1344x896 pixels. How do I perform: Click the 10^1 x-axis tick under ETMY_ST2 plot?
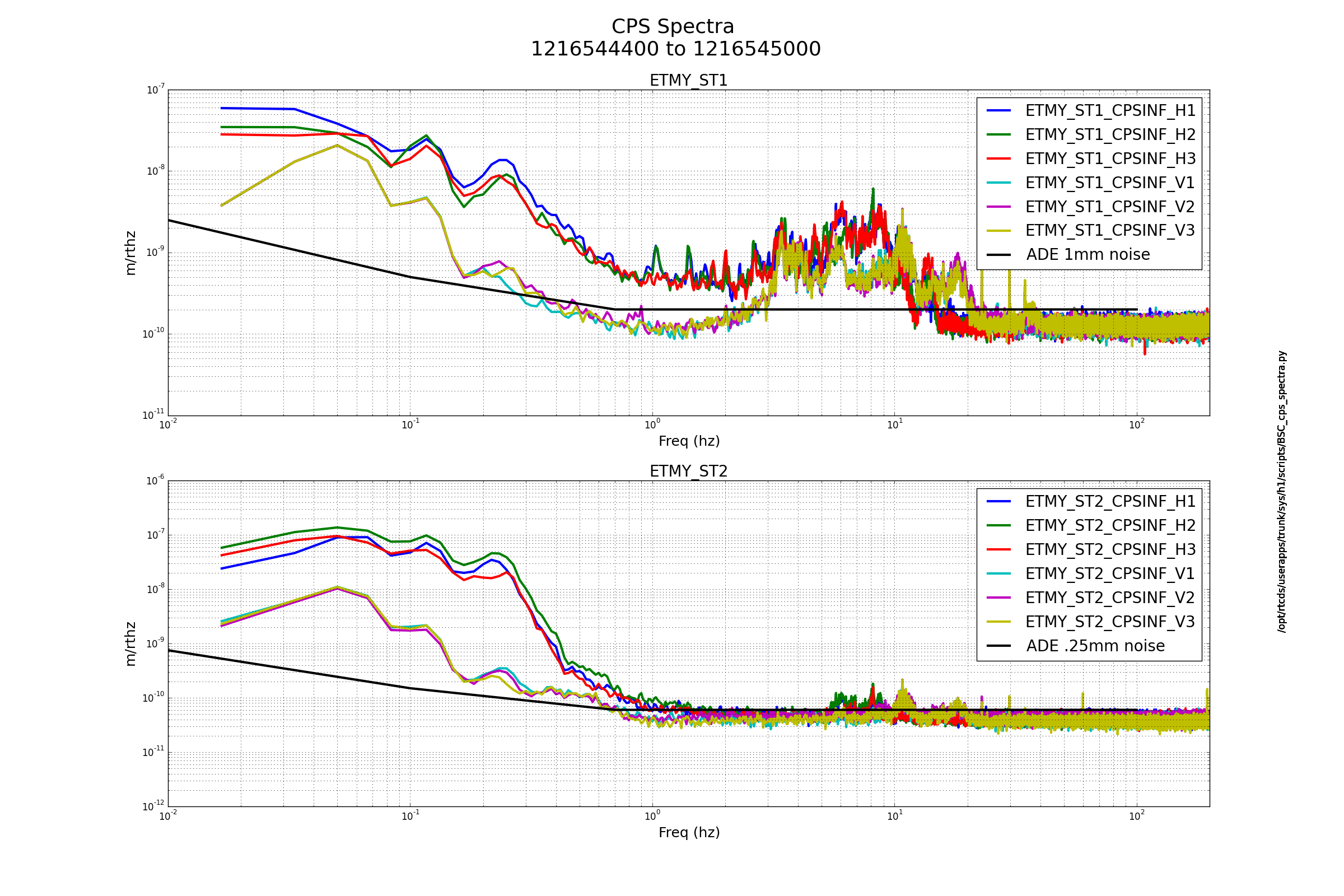(895, 815)
